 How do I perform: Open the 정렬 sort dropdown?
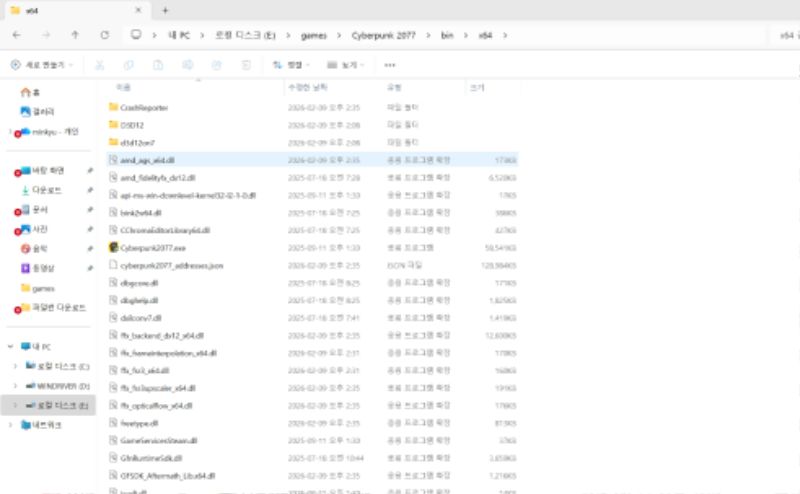(291, 65)
